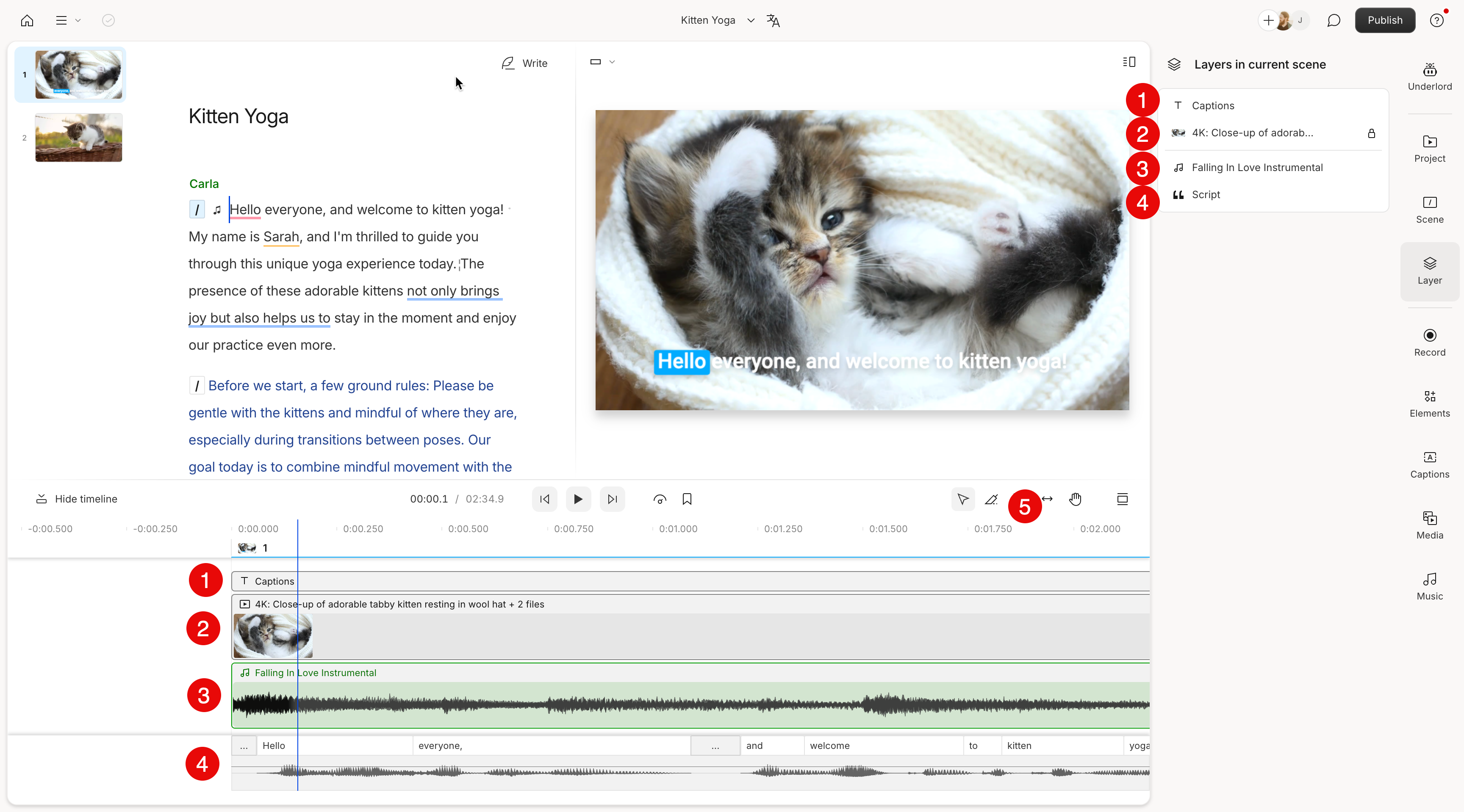This screenshot has height=812, width=1464.
Task: Click the Publish button
Action: point(1384,20)
